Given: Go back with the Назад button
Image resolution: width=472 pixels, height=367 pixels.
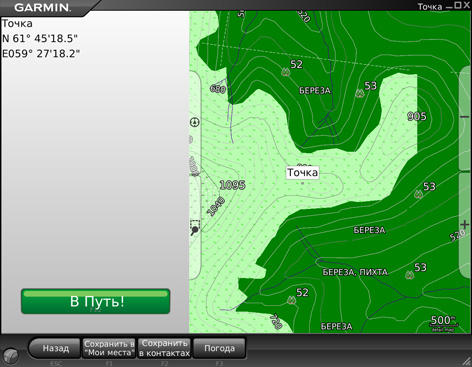Looking at the screenshot, I should tap(55, 348).
